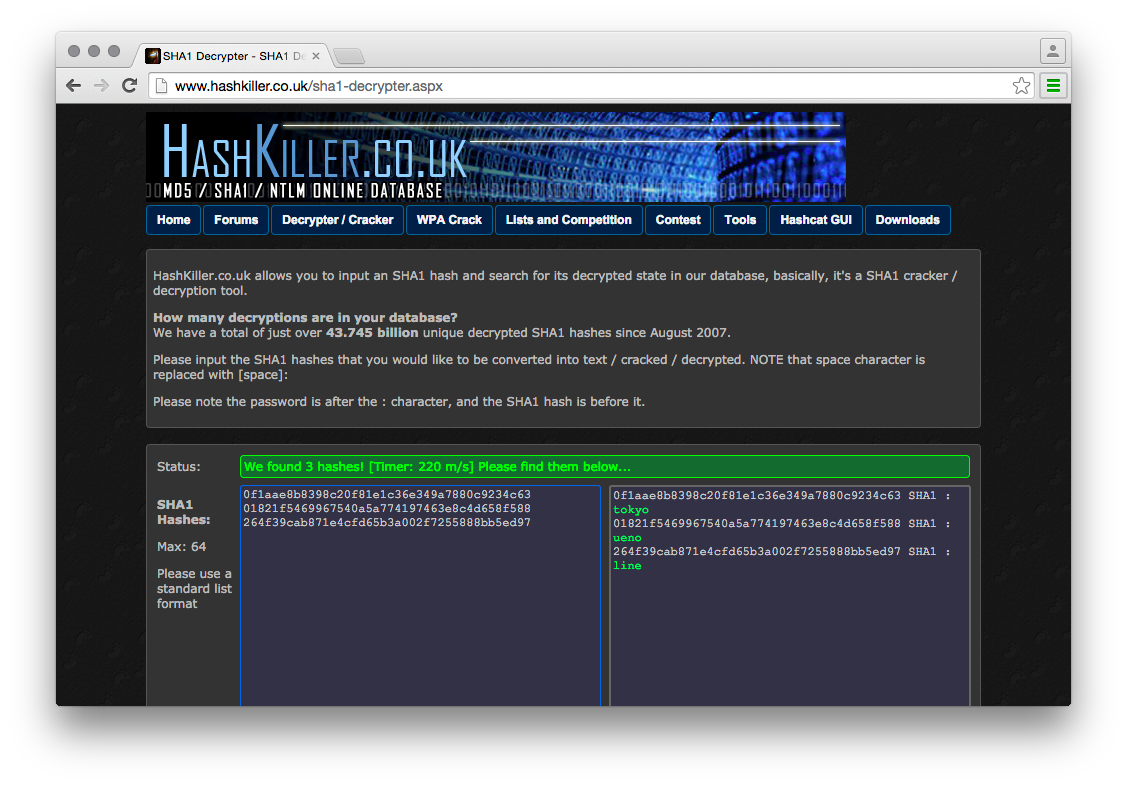Open the Lists and Competition menu
Viewport: 1127px width, 786px height.
pos(569,220)
